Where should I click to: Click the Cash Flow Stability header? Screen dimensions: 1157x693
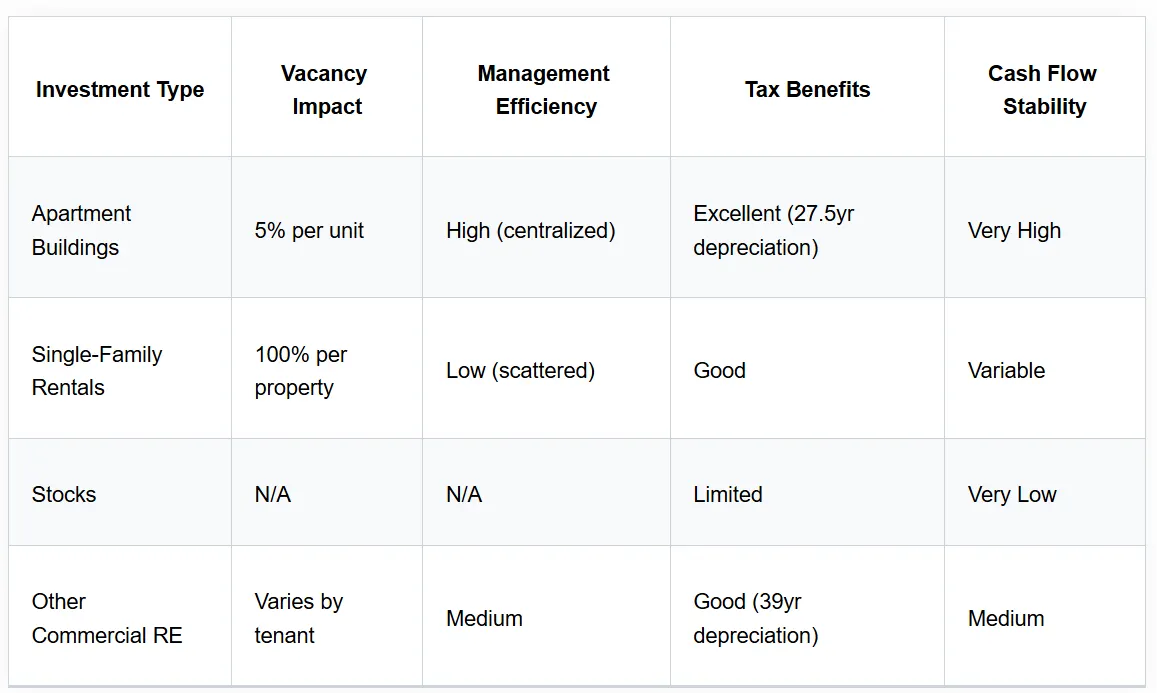click(1043, 89)
